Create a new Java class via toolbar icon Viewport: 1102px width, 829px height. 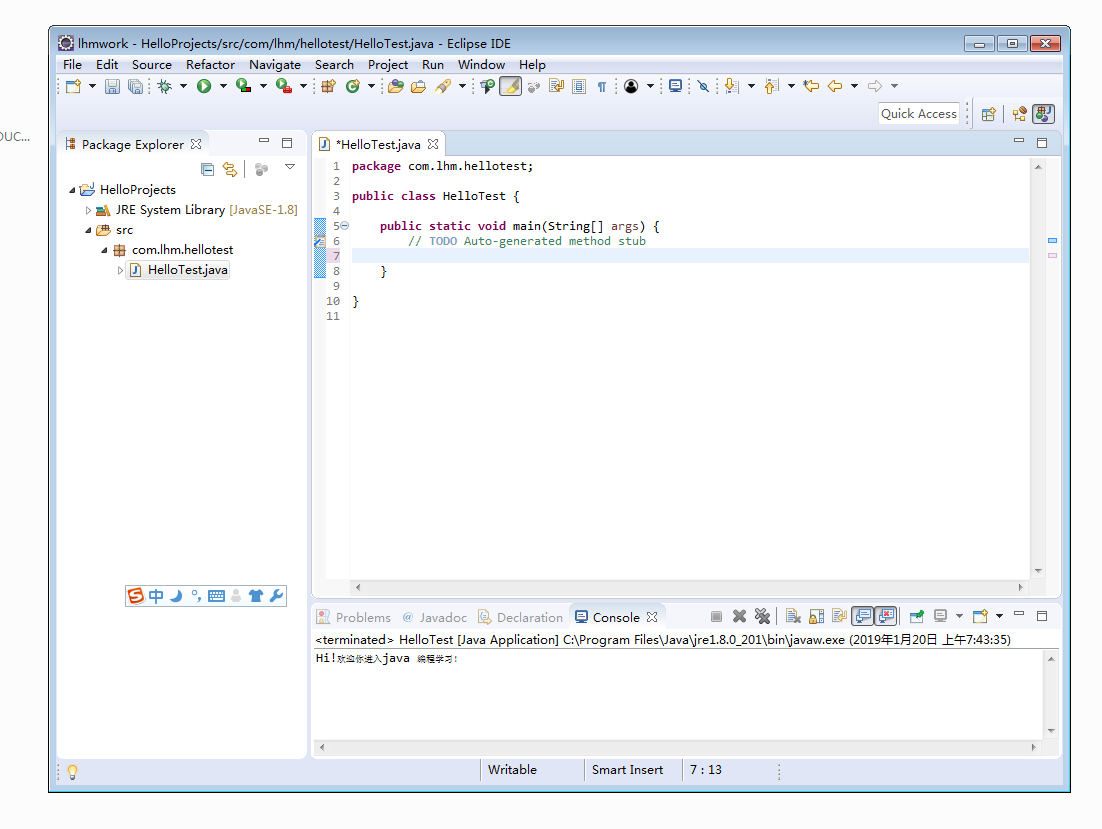click(353, 86)
